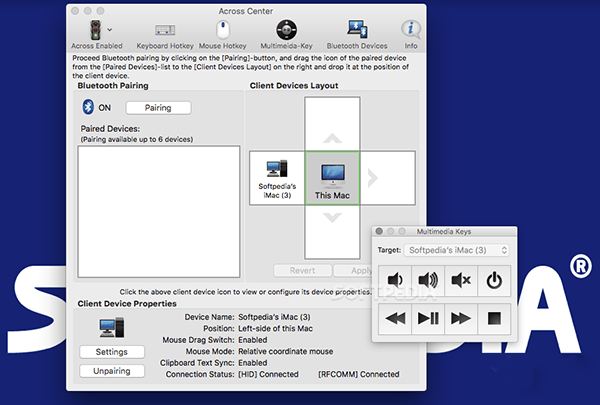
Task: Select This Mac in the layout
Action: click(332, 178)
